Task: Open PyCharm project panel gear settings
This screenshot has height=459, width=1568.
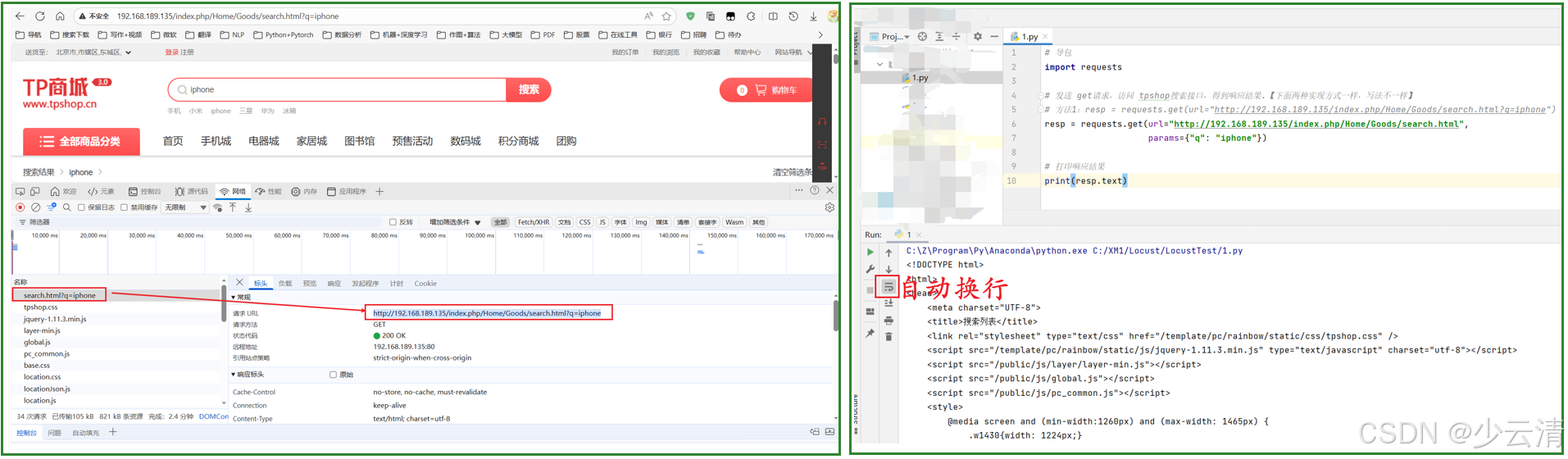Action: [x=977, y=36]
